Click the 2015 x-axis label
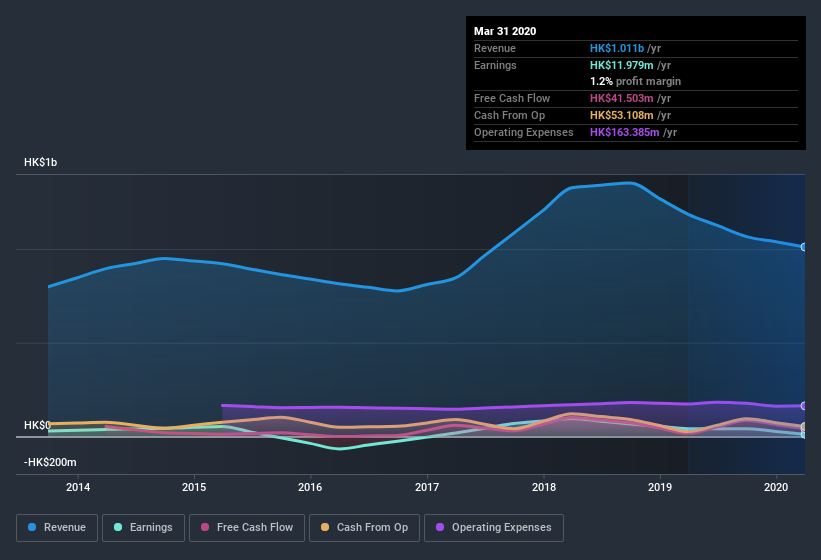821x560 pixels. [194, 487]
